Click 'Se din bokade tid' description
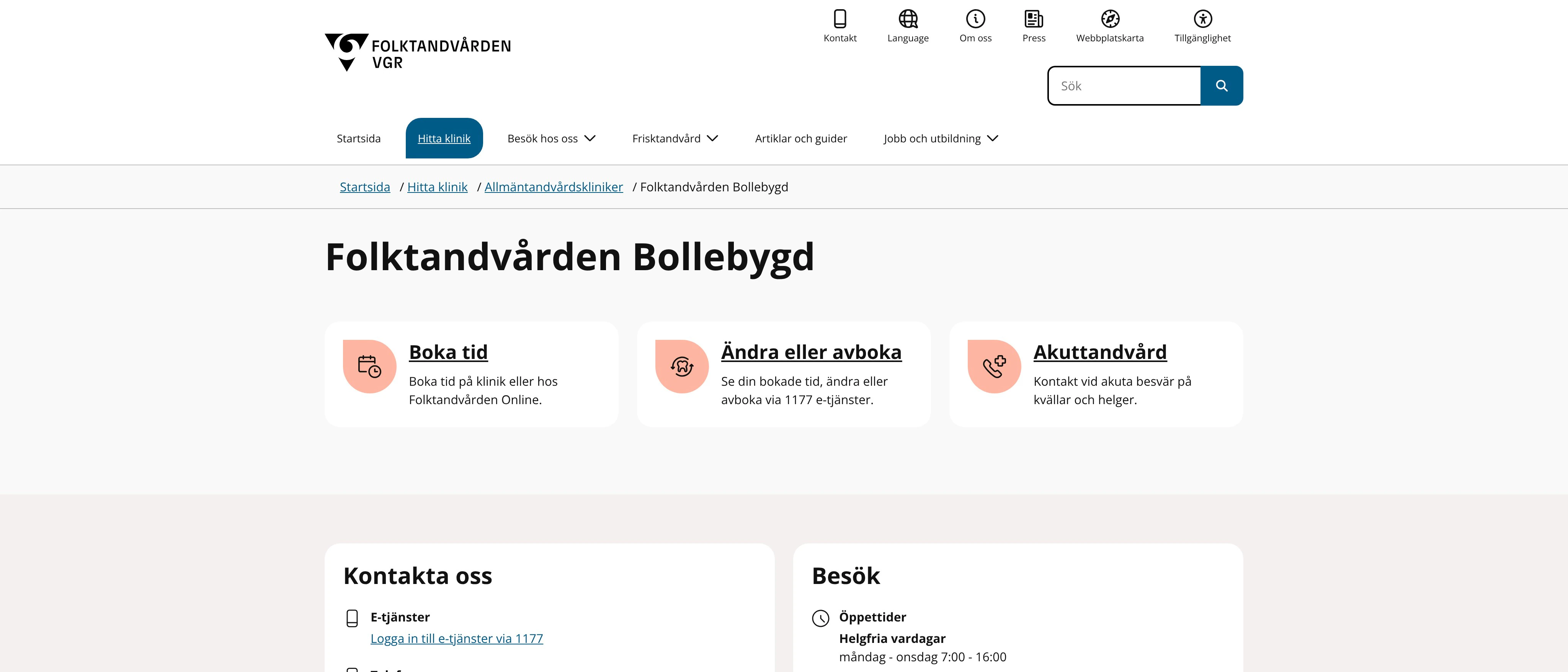This screenshot has width=1568, height=672. click(x=804, y=390)
